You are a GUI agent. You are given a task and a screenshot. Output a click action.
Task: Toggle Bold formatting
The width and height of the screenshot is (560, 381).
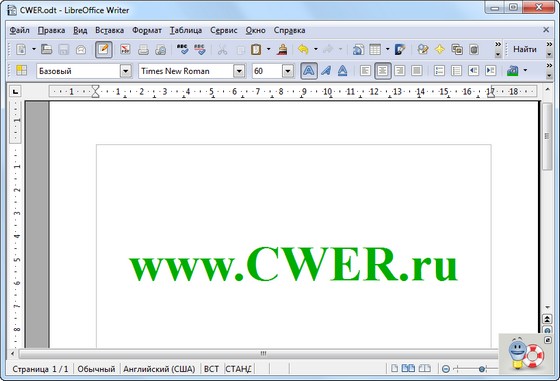click(x=309, y=70)
